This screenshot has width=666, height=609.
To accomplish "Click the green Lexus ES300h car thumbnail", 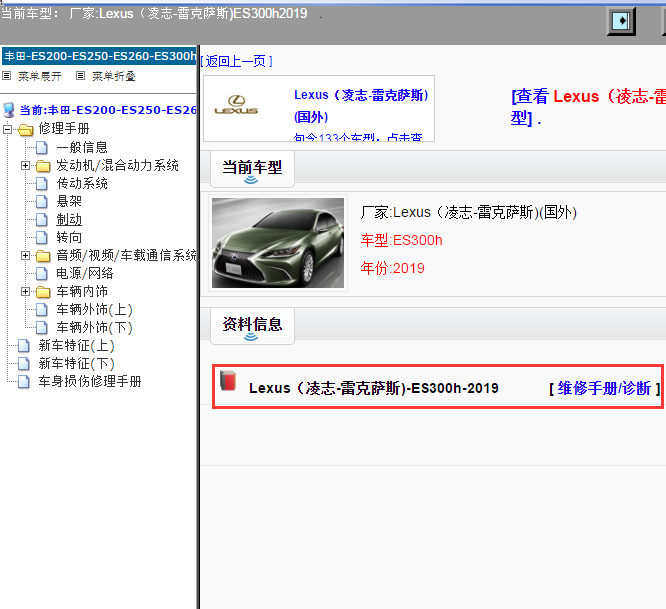I will click(278, 243).
